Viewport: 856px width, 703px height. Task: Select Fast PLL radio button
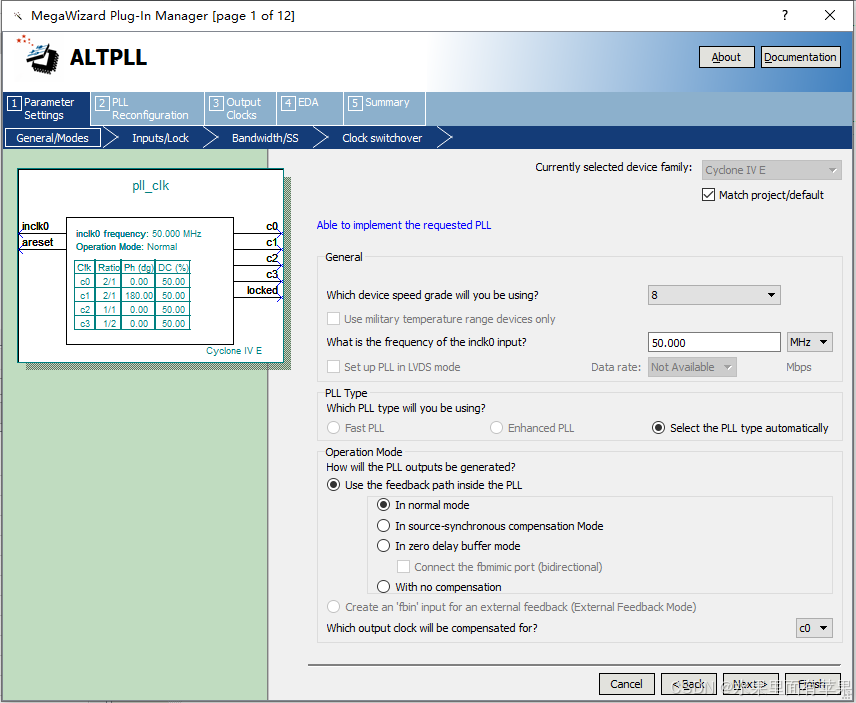(333, 428)
